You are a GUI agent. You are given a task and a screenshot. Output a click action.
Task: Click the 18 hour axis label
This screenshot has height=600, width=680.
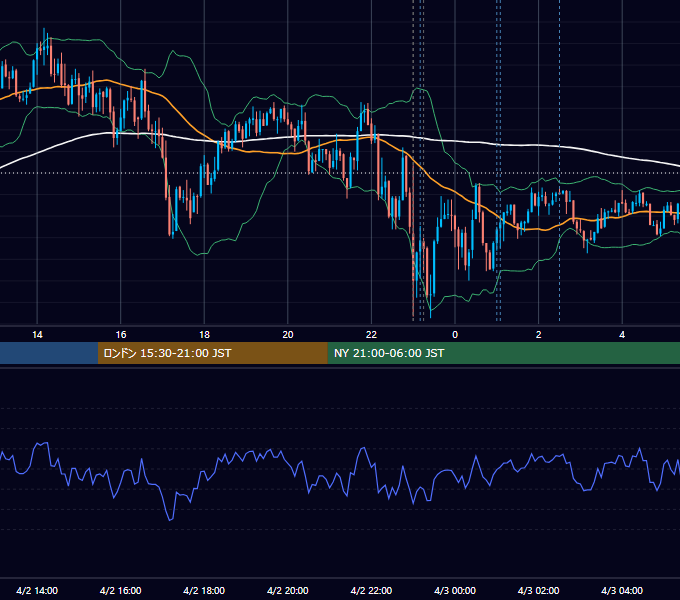[204, 335]
